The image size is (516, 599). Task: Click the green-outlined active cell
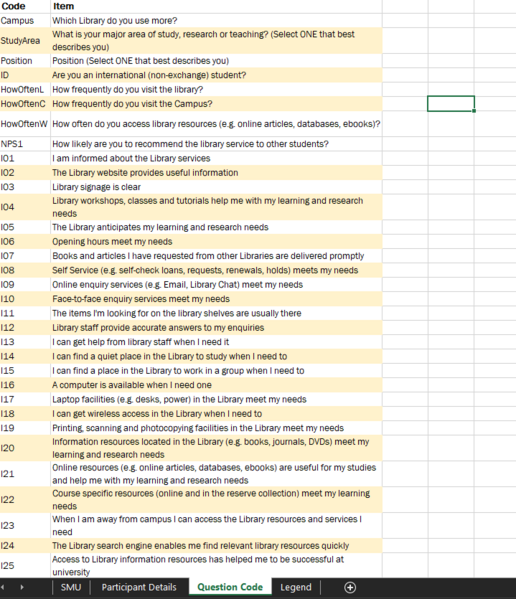pos(451,104)
